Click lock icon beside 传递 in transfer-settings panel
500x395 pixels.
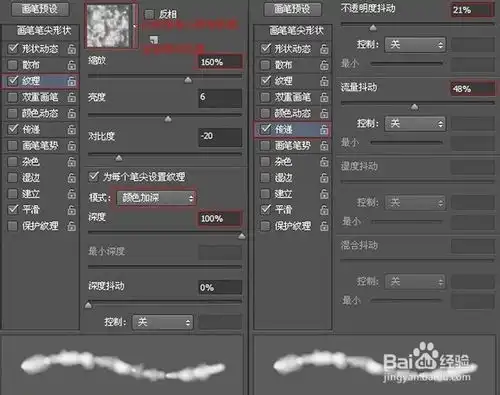point(324,129)
